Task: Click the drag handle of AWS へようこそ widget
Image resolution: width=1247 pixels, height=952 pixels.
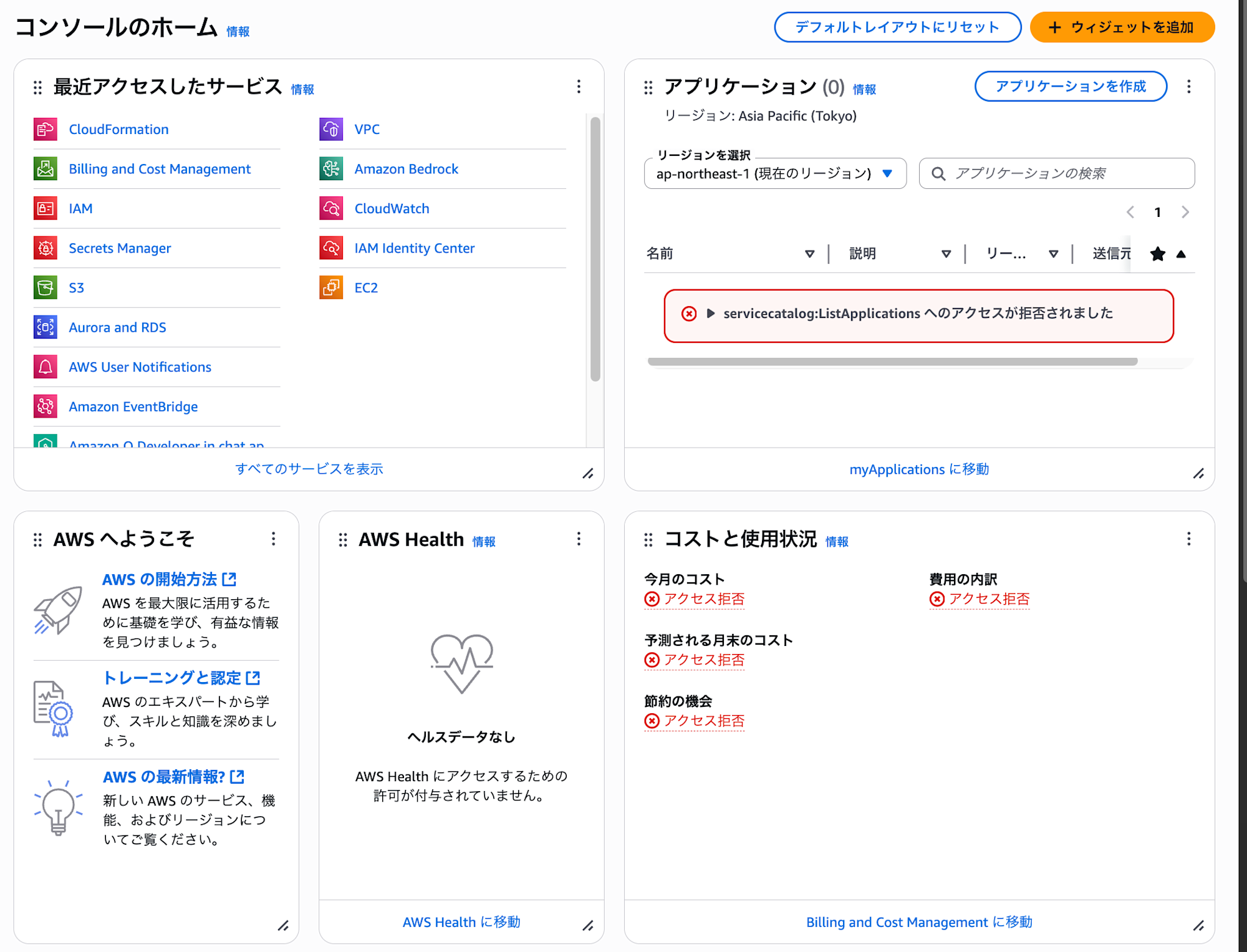Action: 38,539
